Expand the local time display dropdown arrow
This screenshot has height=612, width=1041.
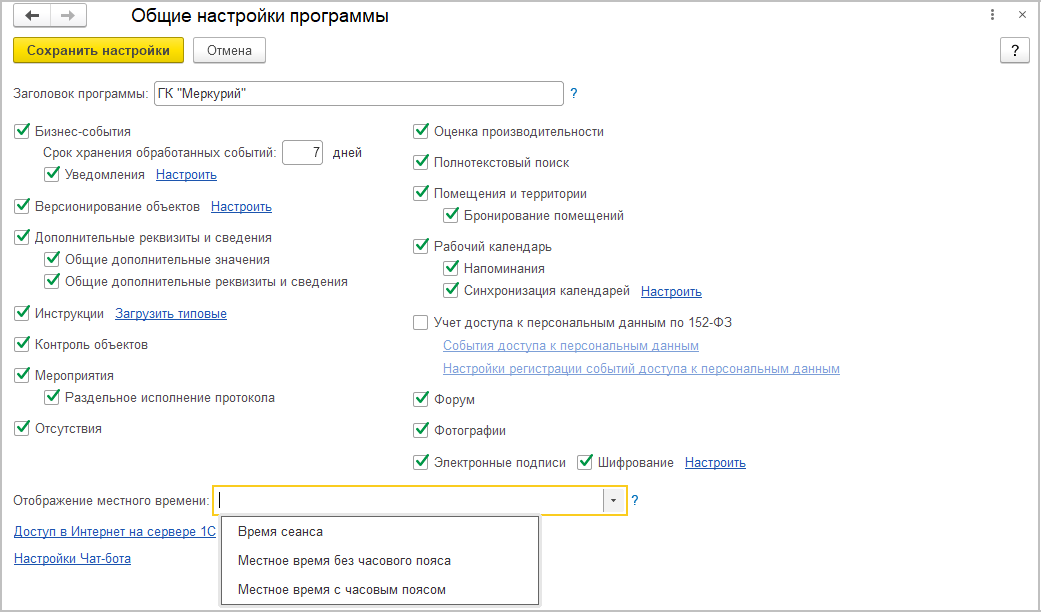[x=613, y=500]
